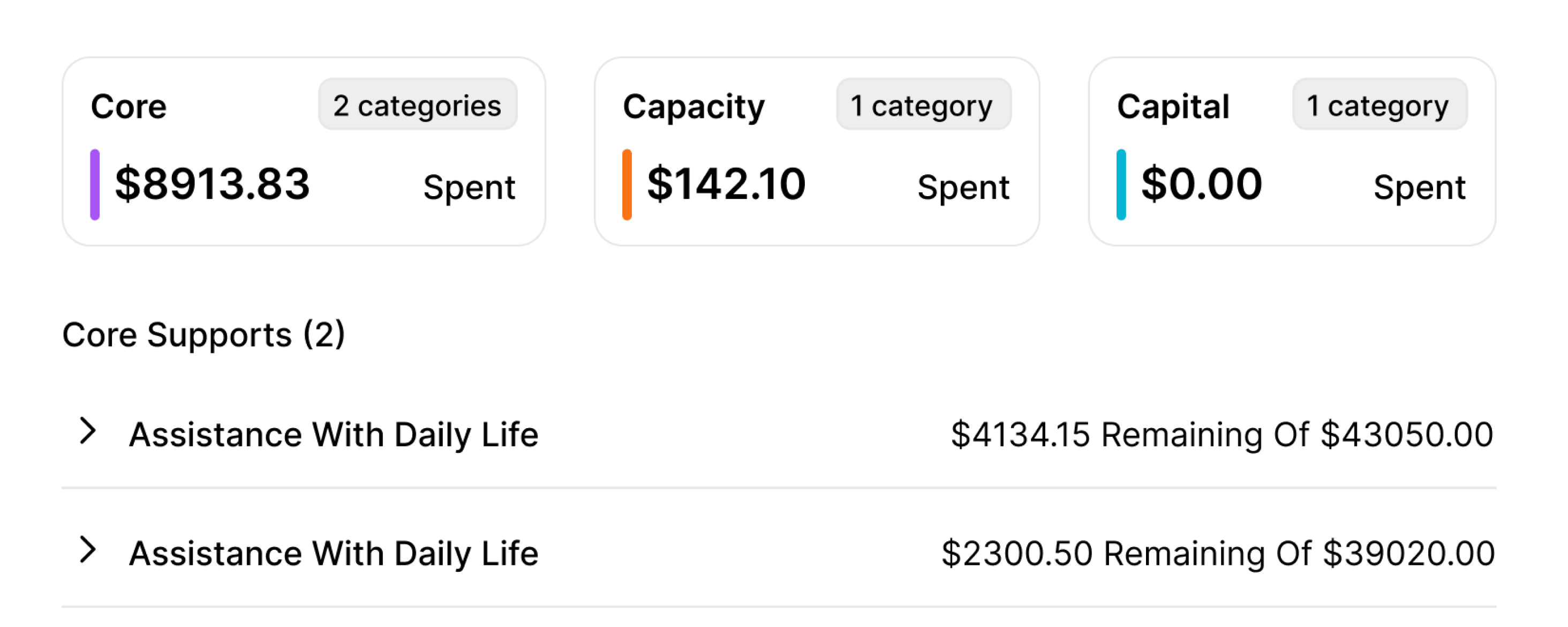Image resolution: width=1568 pixels, height=627 pixels.
Task: Click the $142.10 spent amount
Action: click(726, 183)
